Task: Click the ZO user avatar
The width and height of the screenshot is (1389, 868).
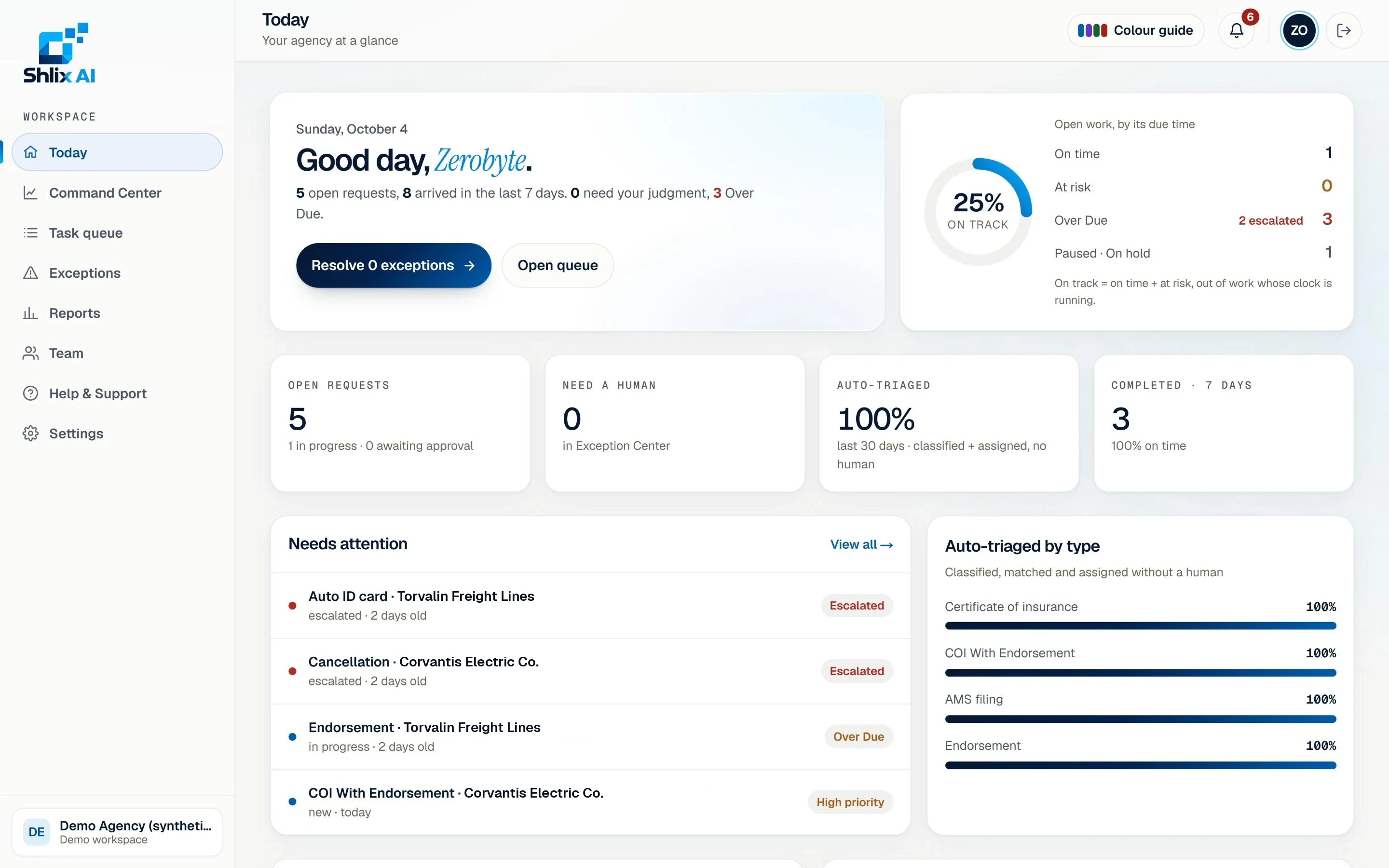Action: [x=1299, y=30]
